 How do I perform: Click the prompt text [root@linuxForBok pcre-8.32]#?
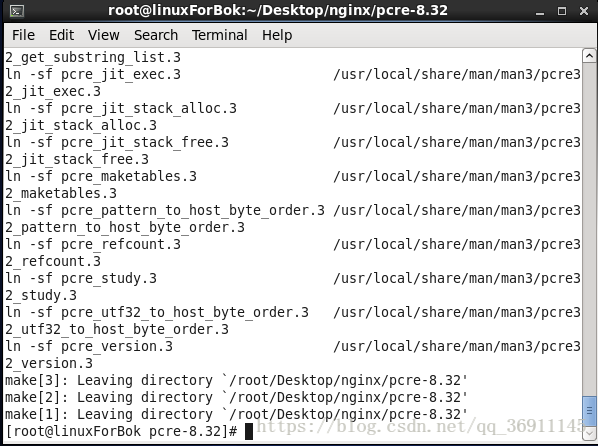[x=122, y=432]
